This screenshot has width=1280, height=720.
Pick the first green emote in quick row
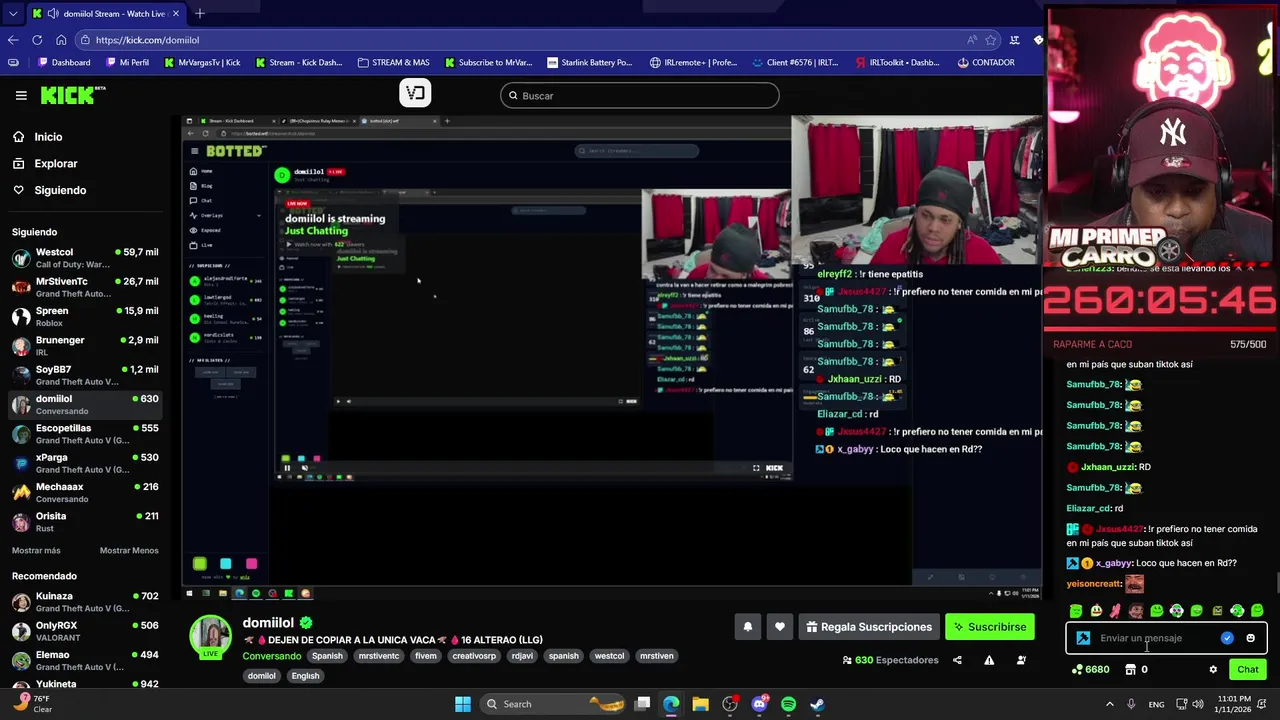click(x=1076, y=610)
